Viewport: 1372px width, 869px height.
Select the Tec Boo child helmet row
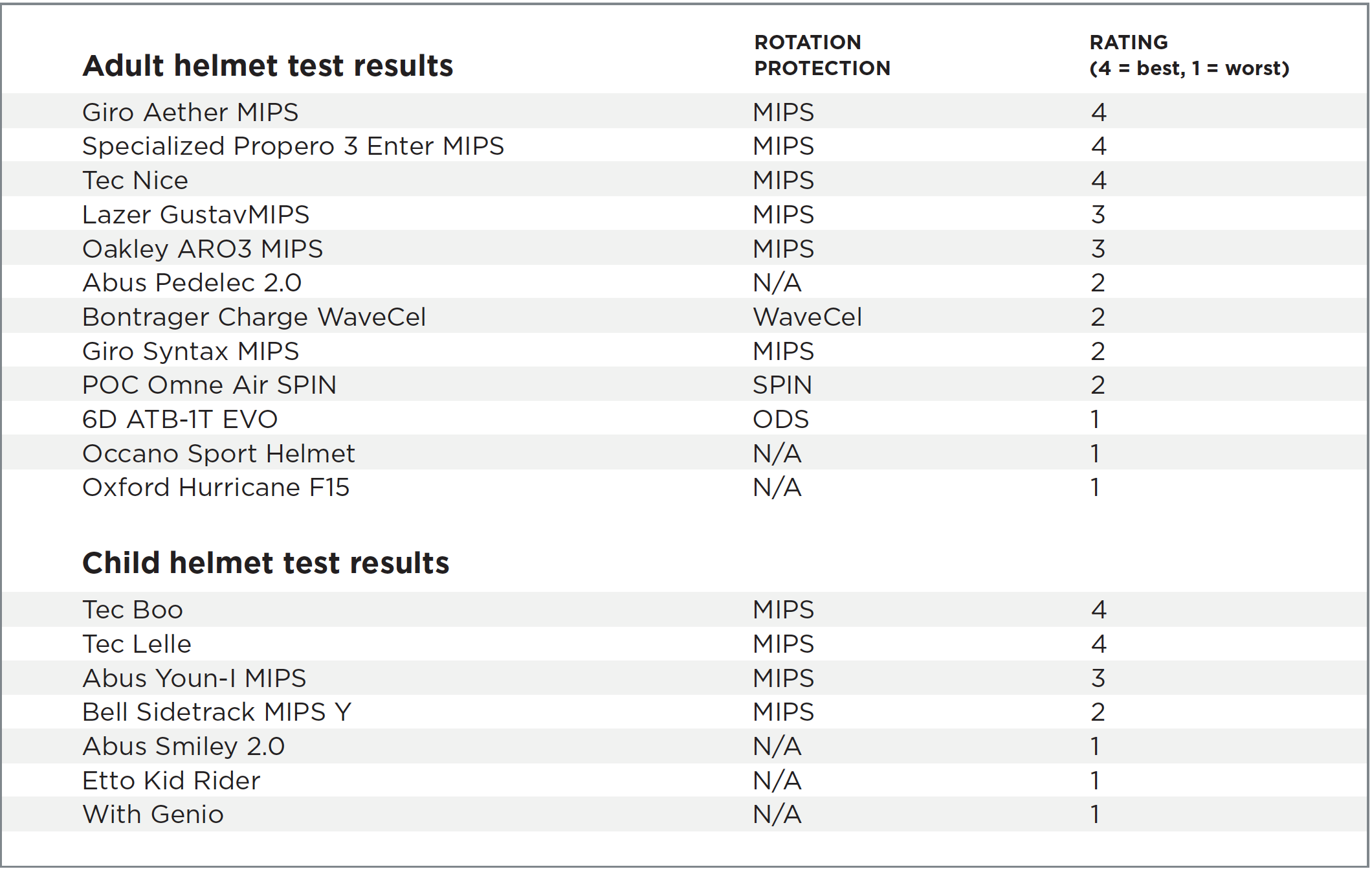tap(685, 609)
